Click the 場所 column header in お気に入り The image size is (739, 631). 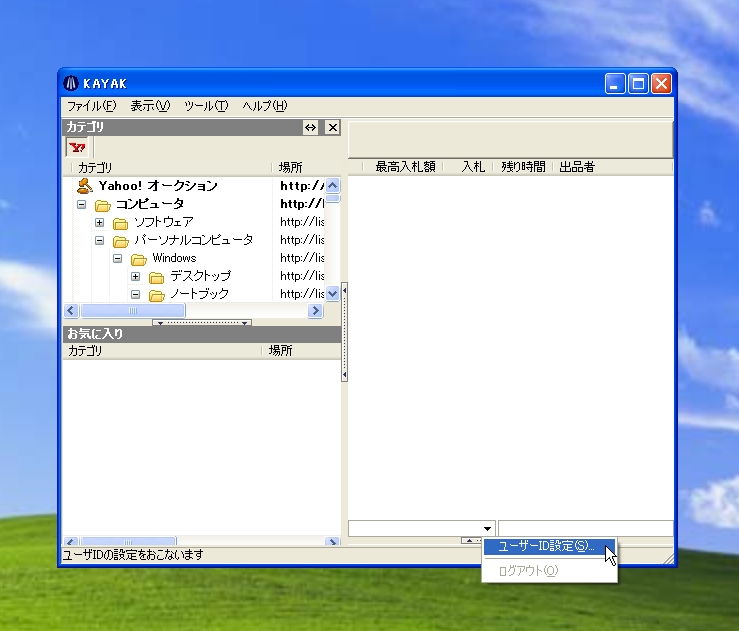(301, 351)
